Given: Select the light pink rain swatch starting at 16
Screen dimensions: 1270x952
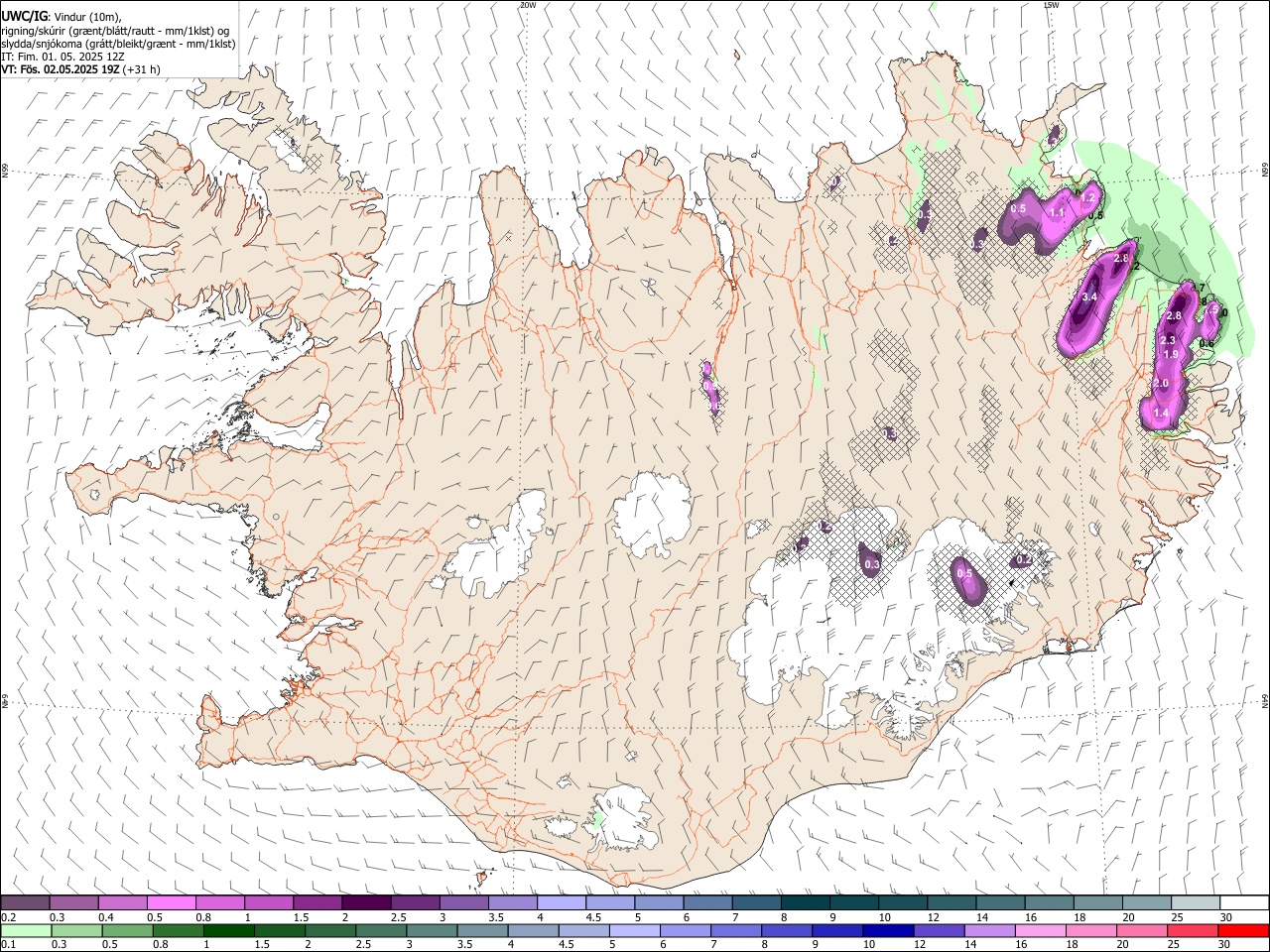Looking at the screenshot, I should pos(1041,930).
